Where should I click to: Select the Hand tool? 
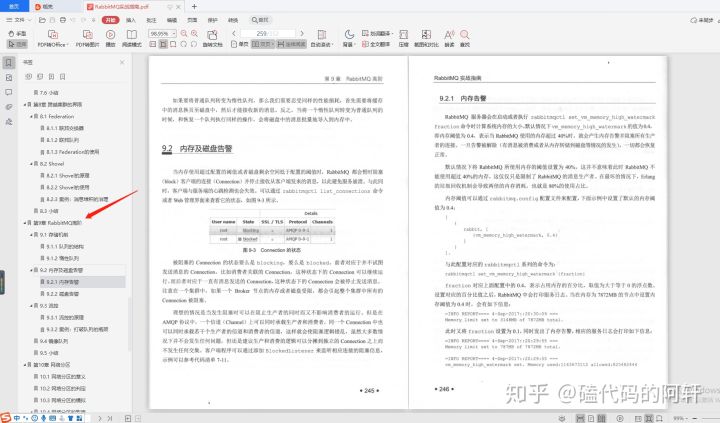click(17, 34)
